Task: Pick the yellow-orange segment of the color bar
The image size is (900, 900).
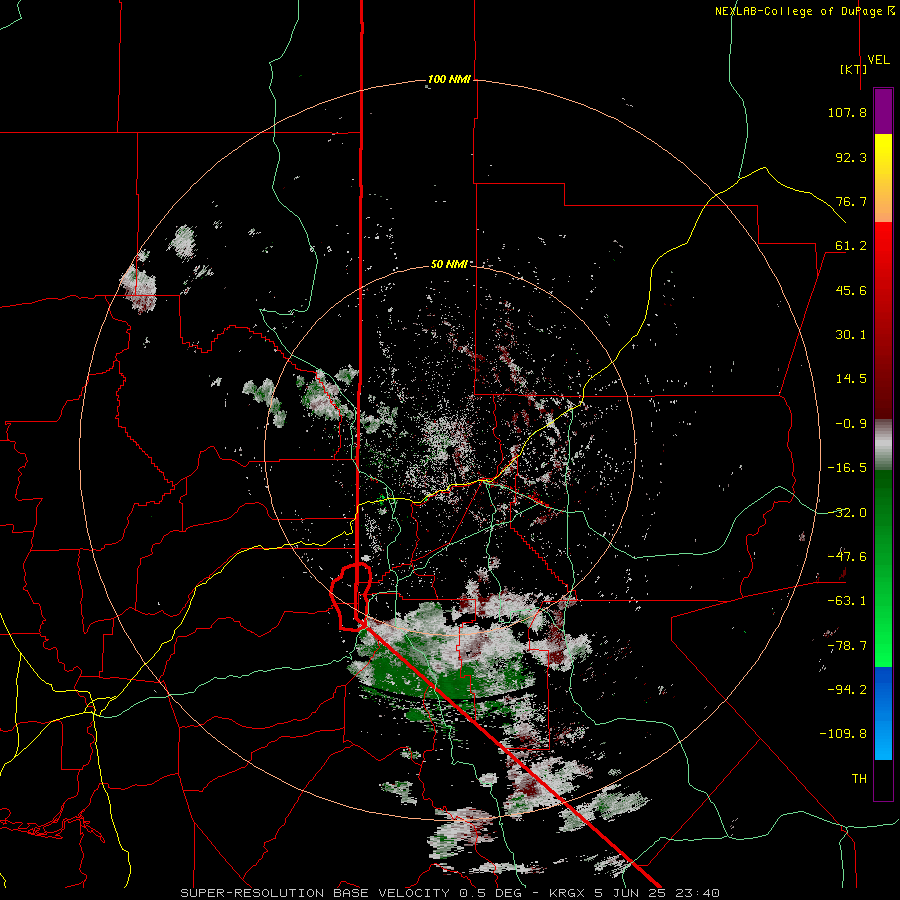Action: tap(883, 178)
